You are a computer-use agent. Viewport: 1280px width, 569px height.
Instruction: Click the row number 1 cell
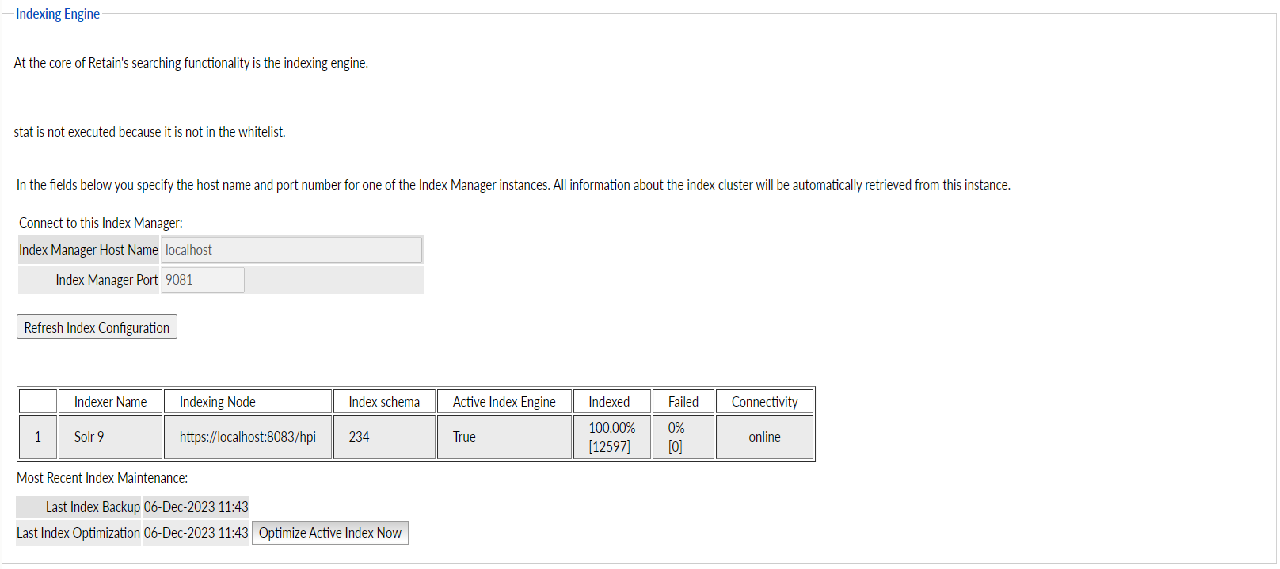tap(38, 437)
